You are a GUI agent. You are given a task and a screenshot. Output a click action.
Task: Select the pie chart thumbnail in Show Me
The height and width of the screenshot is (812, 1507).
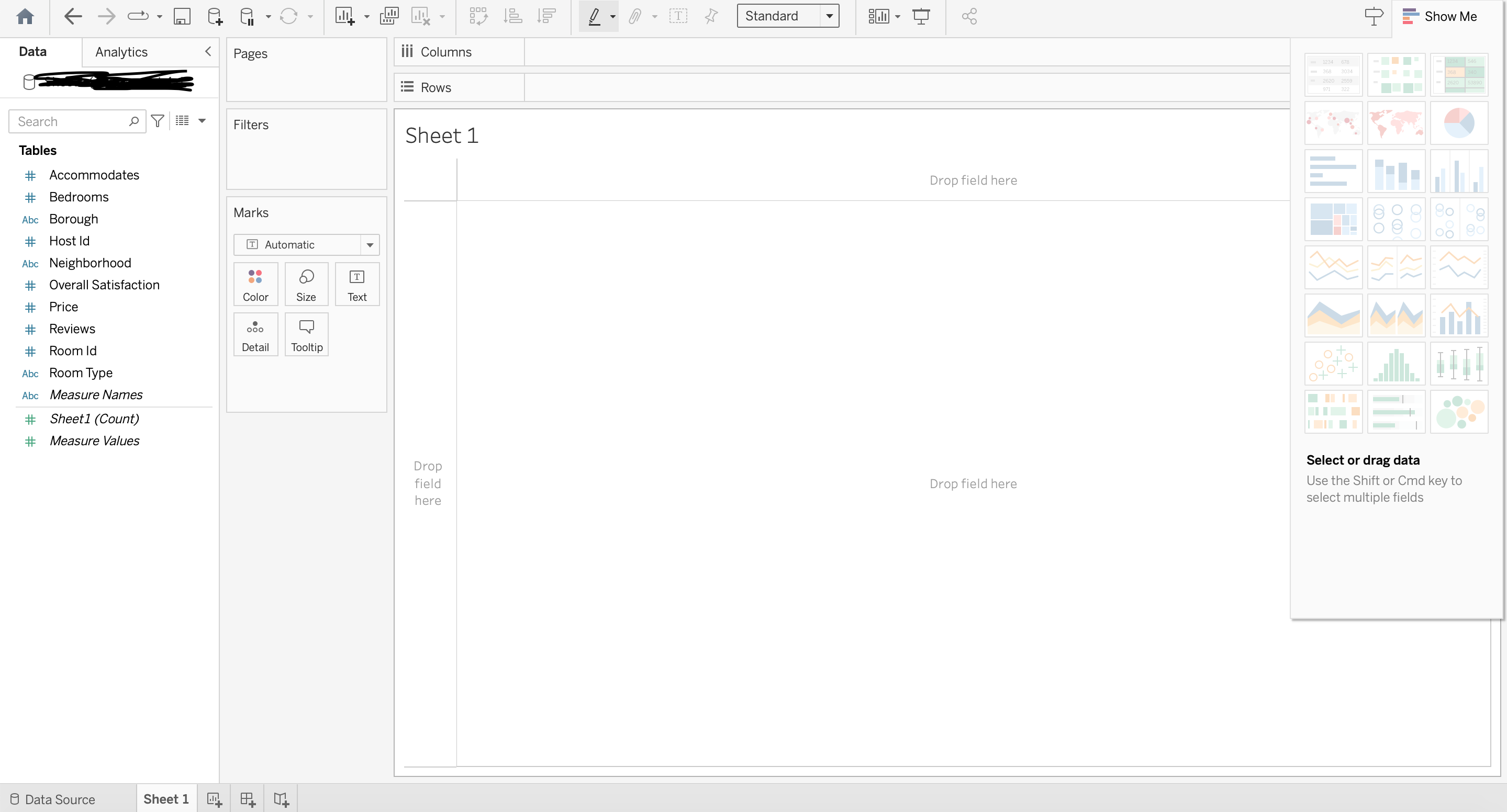pos(1459,123)
